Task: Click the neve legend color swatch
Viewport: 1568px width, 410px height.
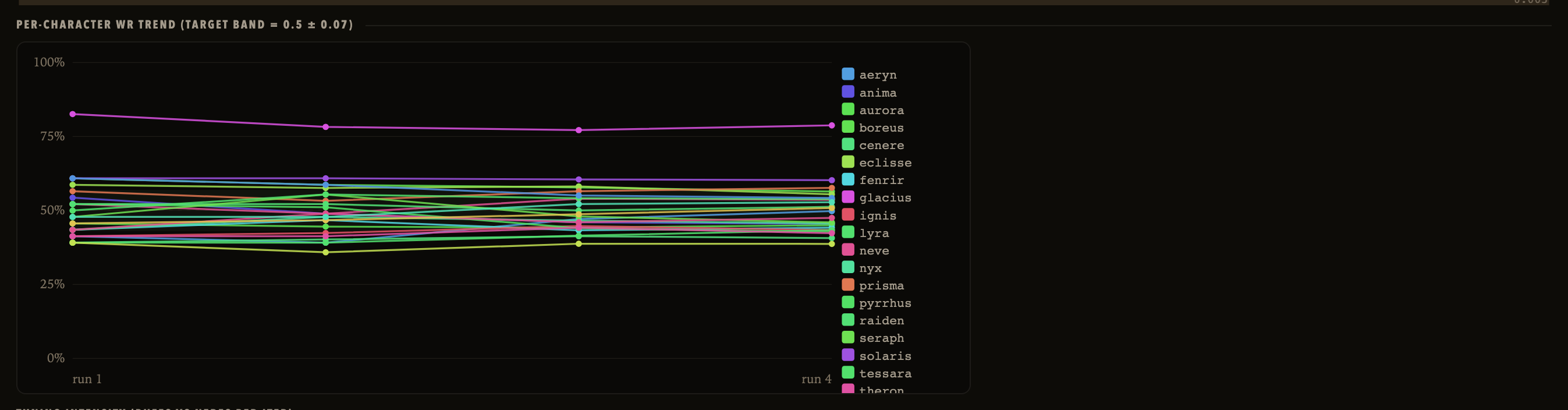Action: coord(847,250)
